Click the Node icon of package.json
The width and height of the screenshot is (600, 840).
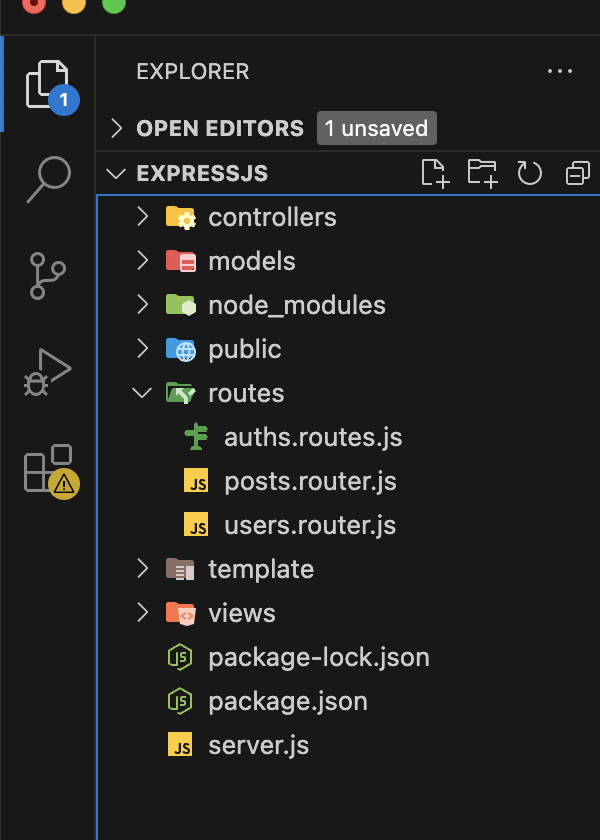(180, 701)
